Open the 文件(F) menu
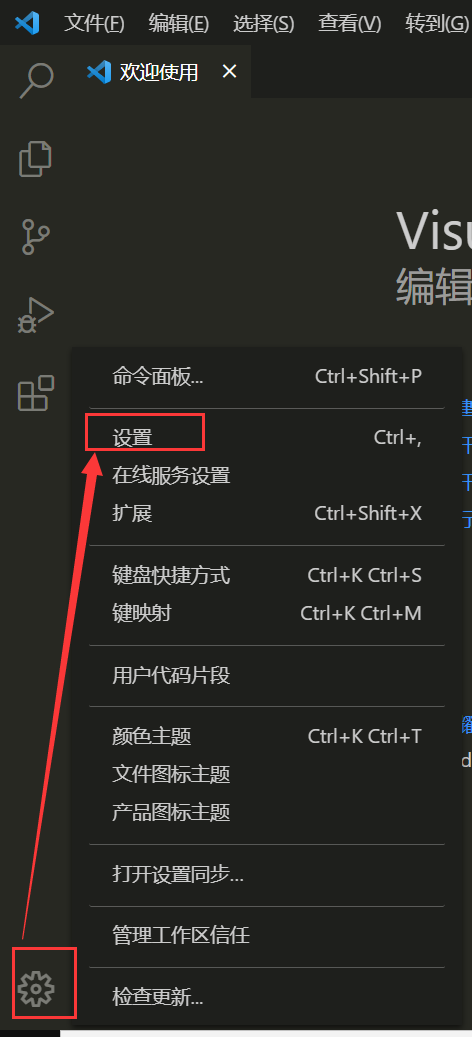The image size is (472, 1037). tap(94, 24)
